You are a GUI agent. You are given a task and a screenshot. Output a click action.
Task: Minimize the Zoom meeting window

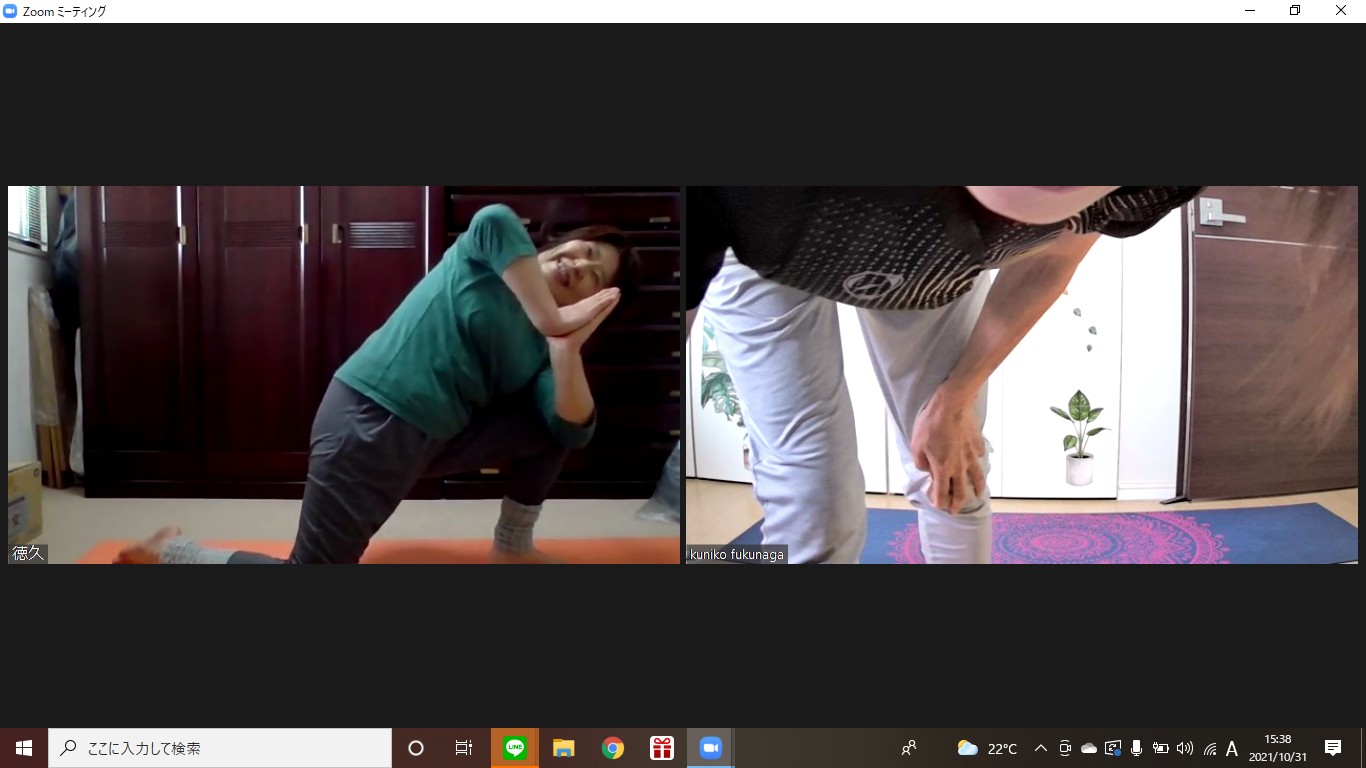tap(1250, 11)
